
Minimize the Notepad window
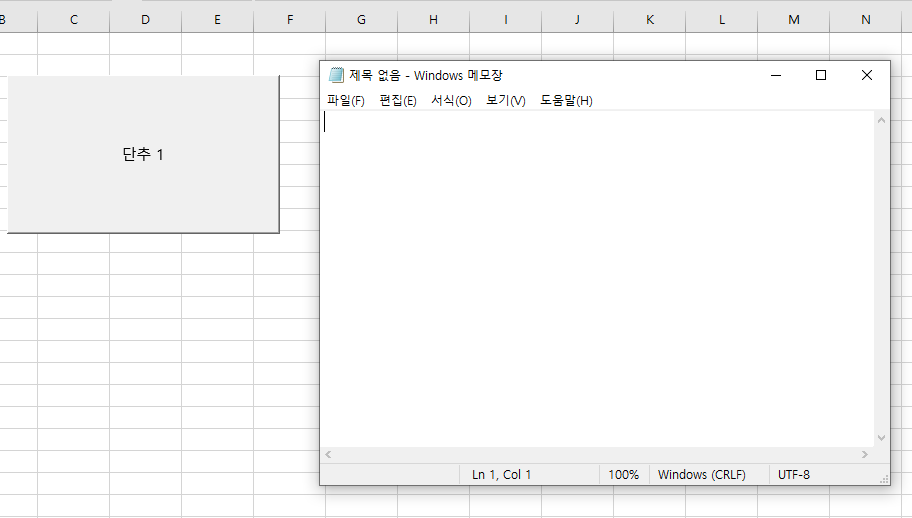[x=776, y=75]
